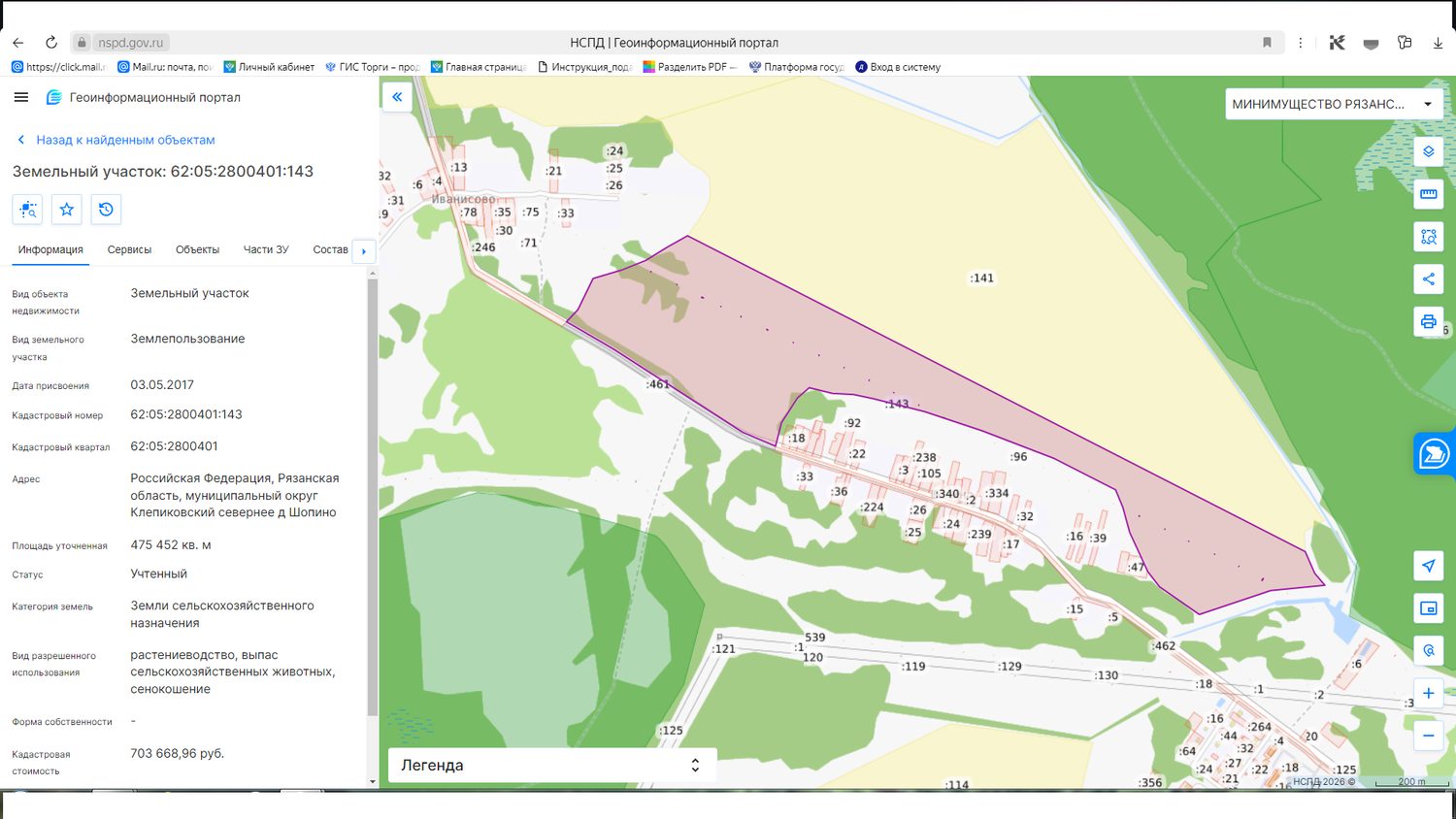Zoom out on the map
This screenshot has width=1456, height=819.
(x=1429, y=737)
